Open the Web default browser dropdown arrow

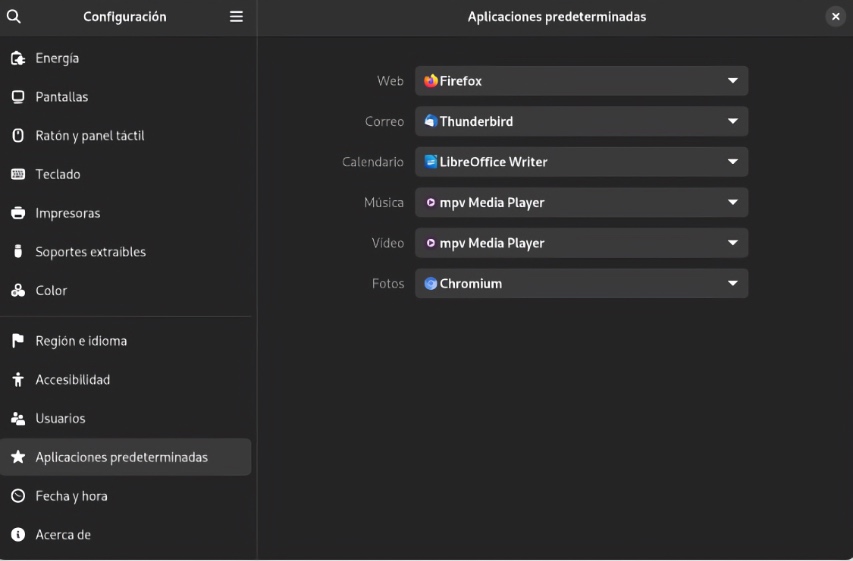733,81
